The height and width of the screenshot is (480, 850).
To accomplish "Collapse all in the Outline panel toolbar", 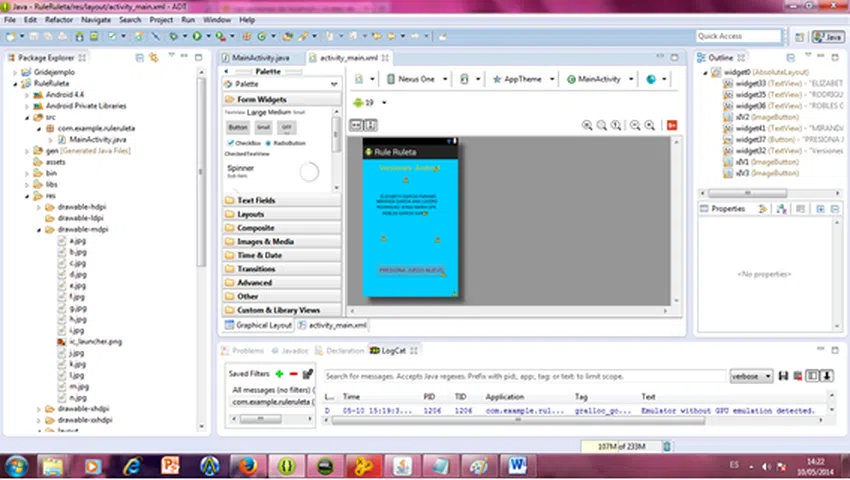I will tap(790, 57).
